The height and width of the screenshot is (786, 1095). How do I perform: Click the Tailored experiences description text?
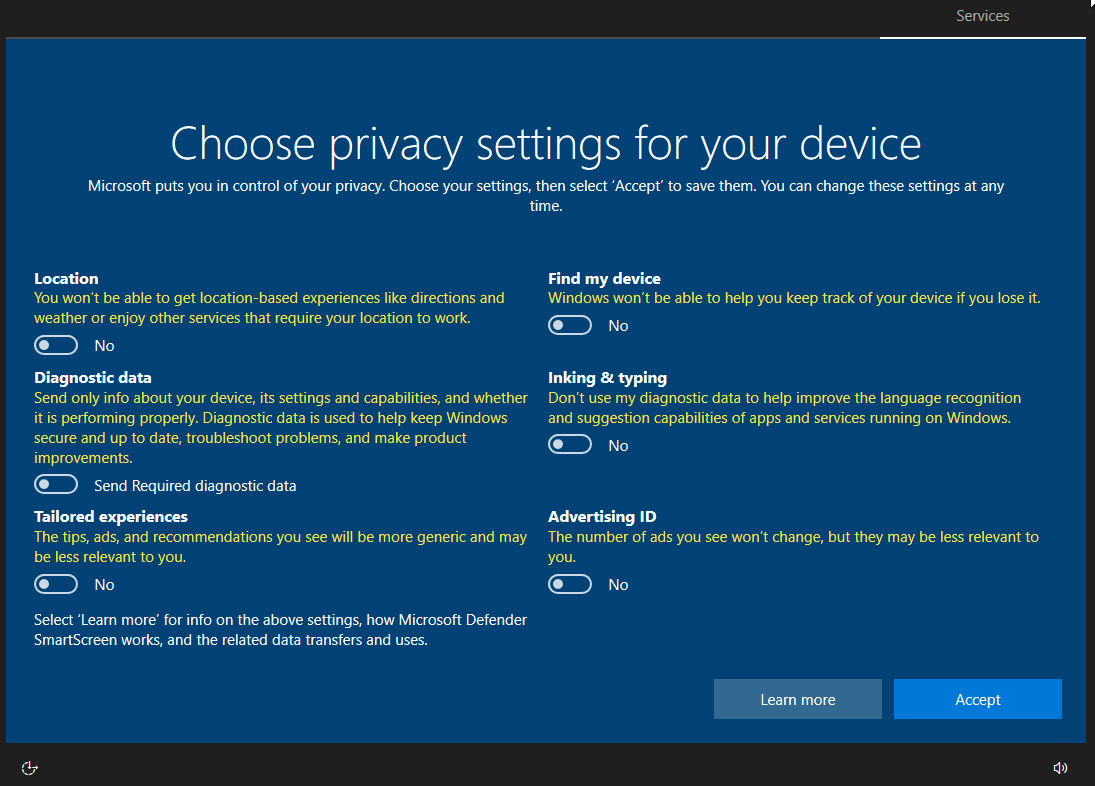pos(280,547)
